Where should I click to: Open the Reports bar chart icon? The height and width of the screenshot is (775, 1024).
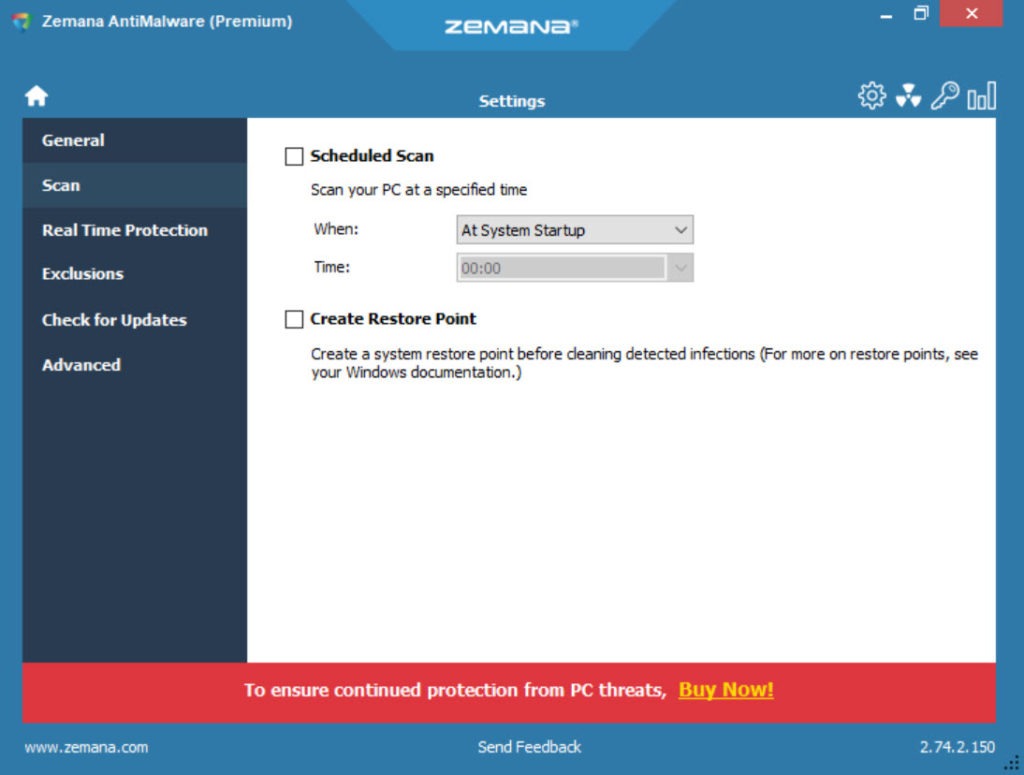click(982, 95)
